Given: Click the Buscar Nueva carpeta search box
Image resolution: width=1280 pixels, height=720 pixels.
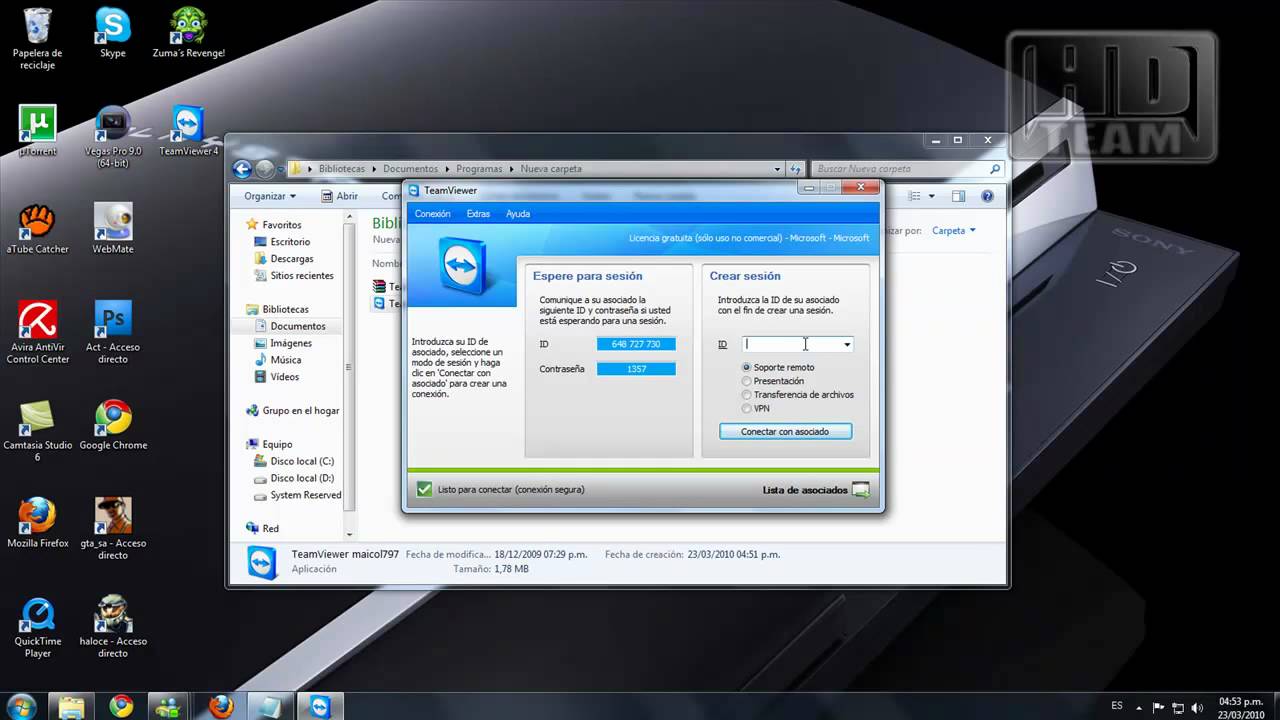Looking at the screenshot, I should [907, 169].
